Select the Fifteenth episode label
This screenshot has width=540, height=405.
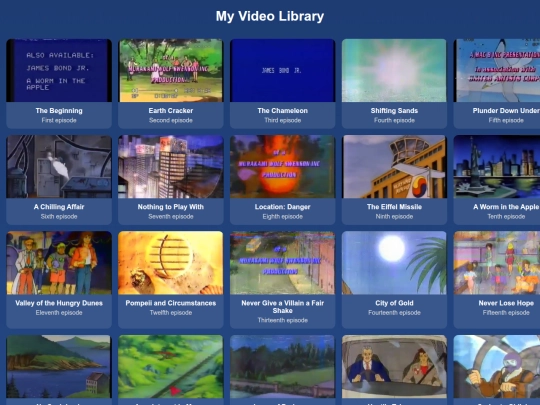click(506, 313)
